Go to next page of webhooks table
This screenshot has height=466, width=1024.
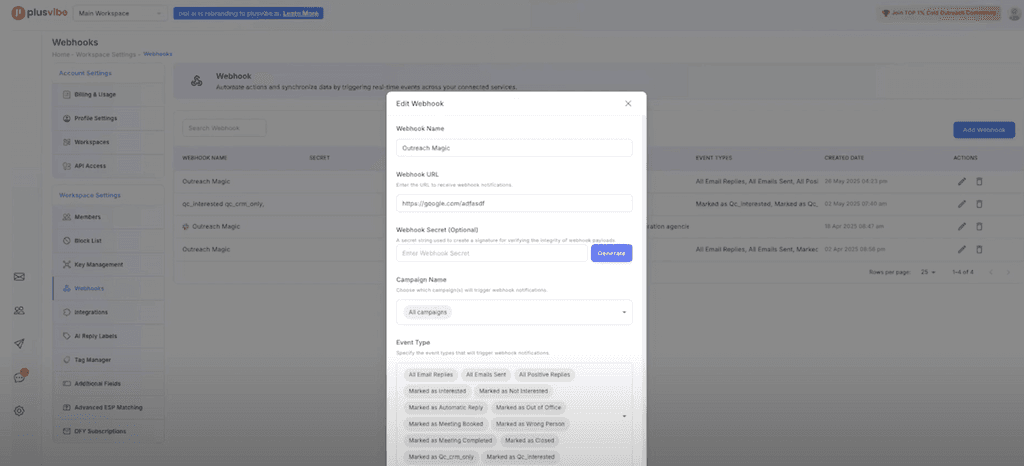1009,272
